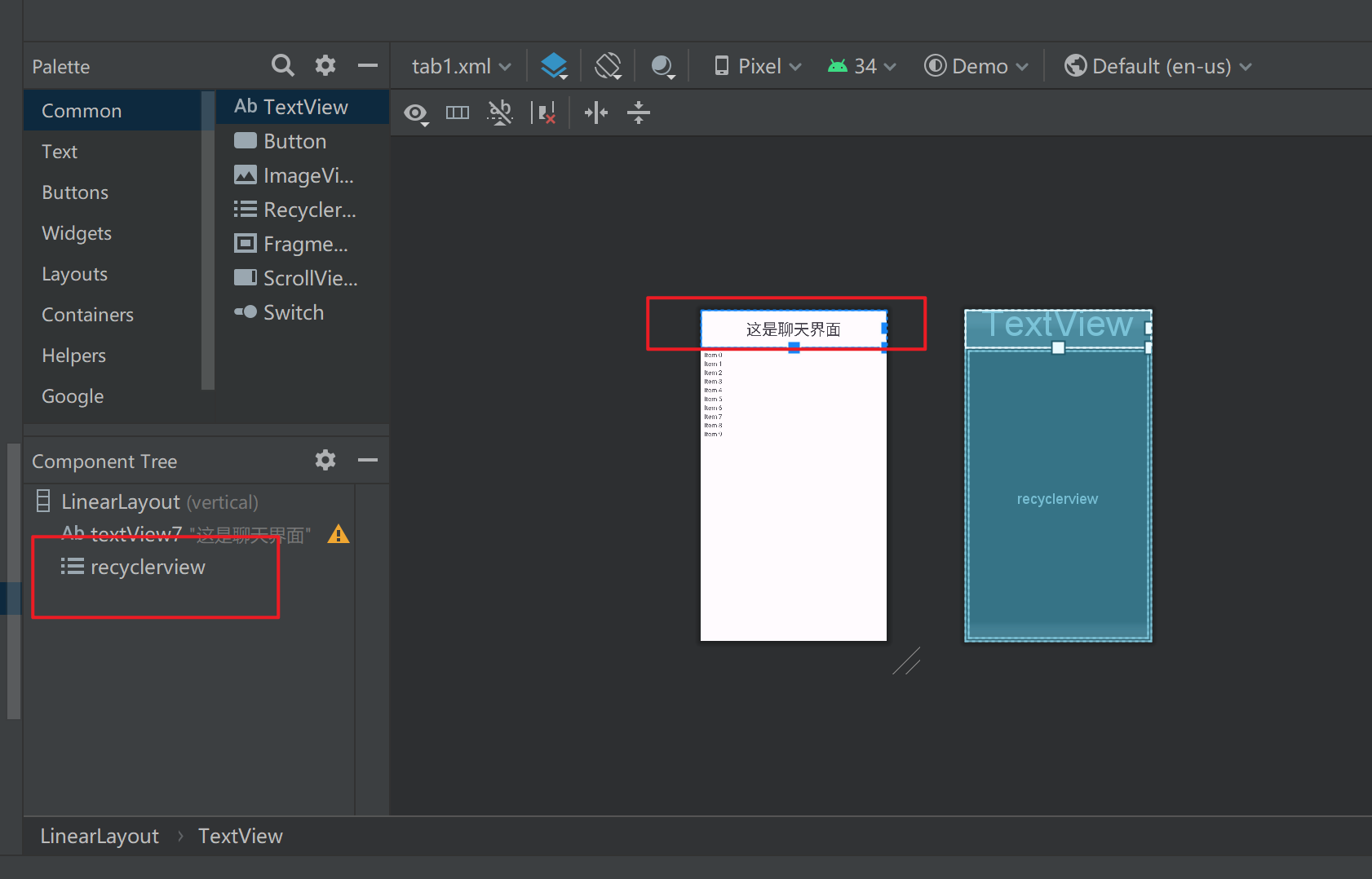This screenshot has width=1372, height=879.
Task: Open Default (en-us) locale dropdown
Action: tap(1157, 66)
